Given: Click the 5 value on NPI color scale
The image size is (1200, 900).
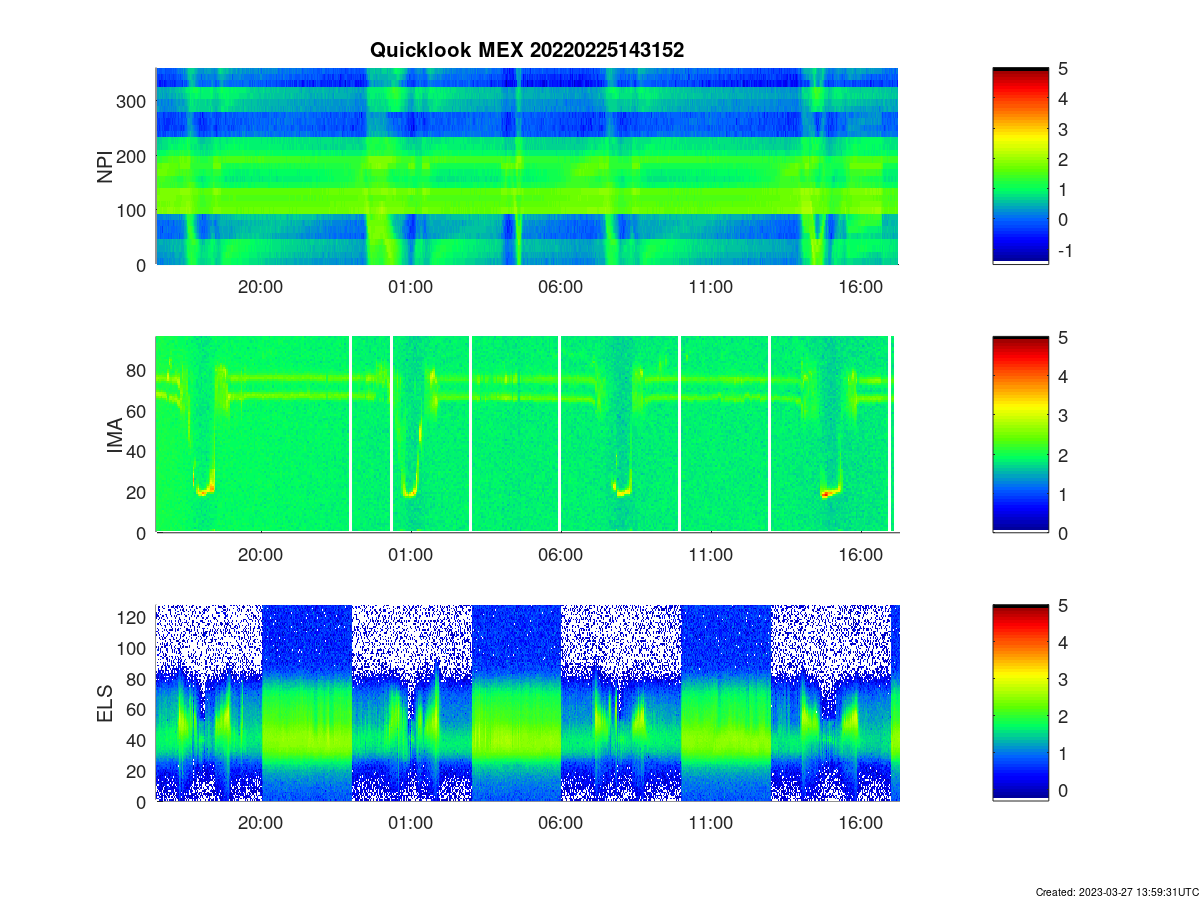Looking at the screenshot, I should coord(1064,69).
